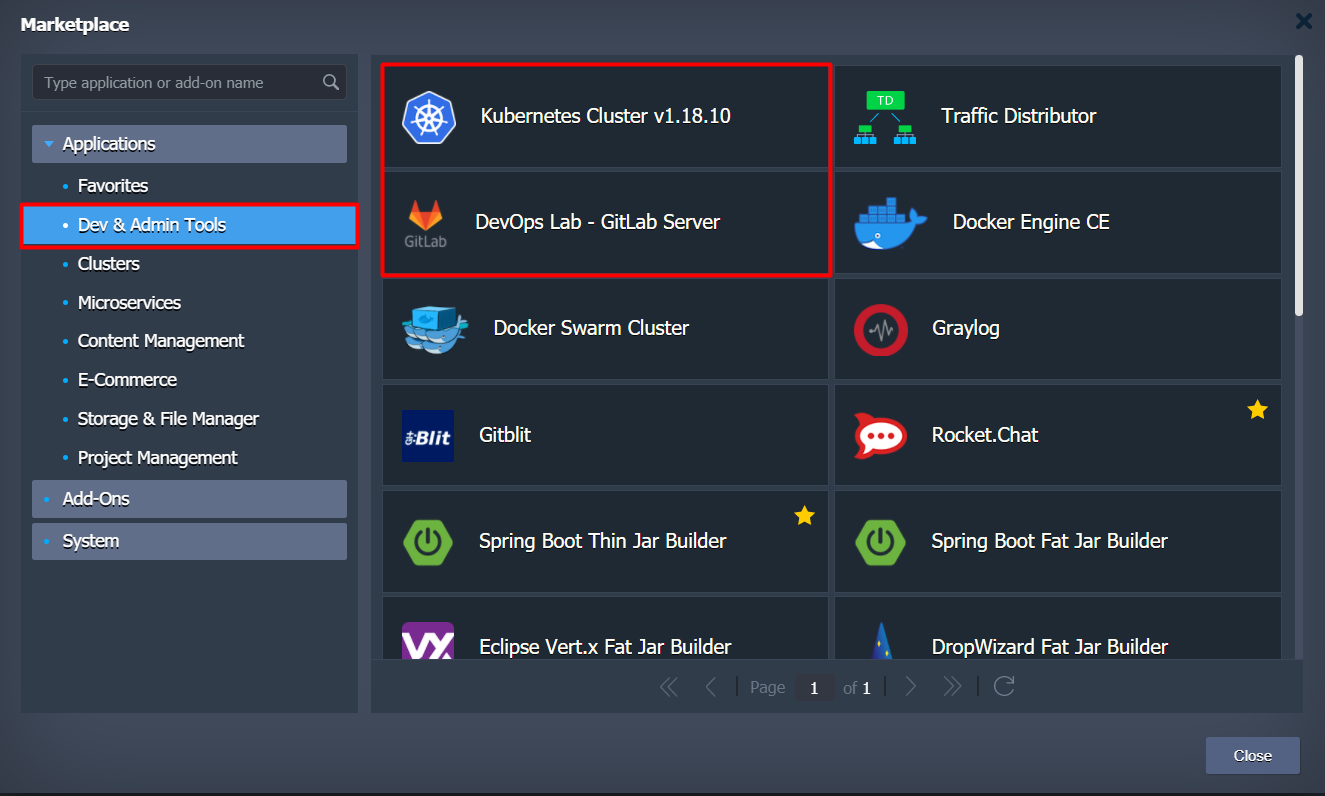Screen dimensions: 1325x796
Task: Toggle favorite star on Rocket.Chat
Action: tap(1257, 409)
